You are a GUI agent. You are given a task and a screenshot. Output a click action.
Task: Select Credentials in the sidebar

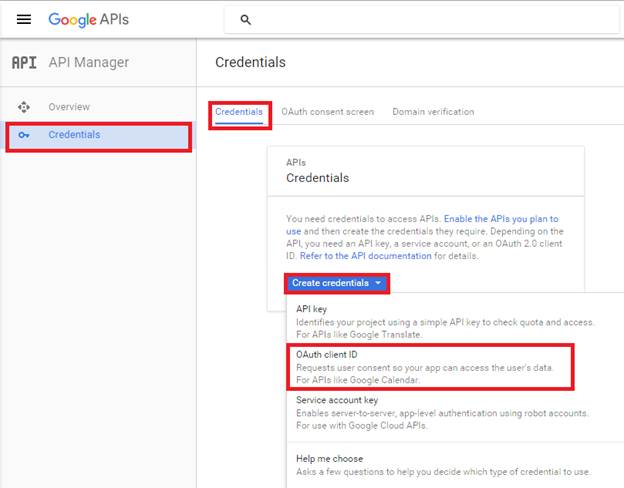coord(99,136)
